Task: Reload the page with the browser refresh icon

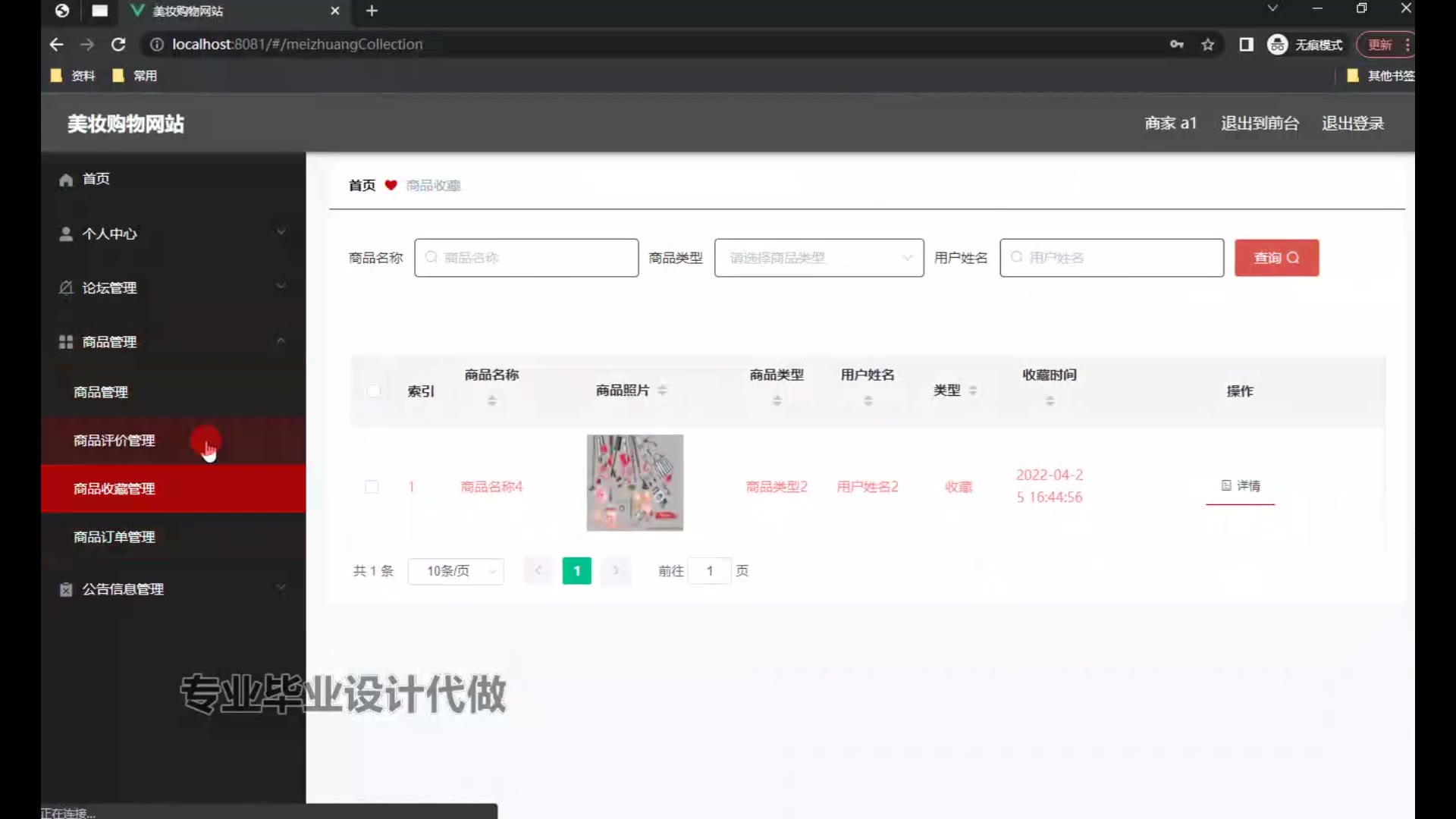Action: (x=118, y=45)
